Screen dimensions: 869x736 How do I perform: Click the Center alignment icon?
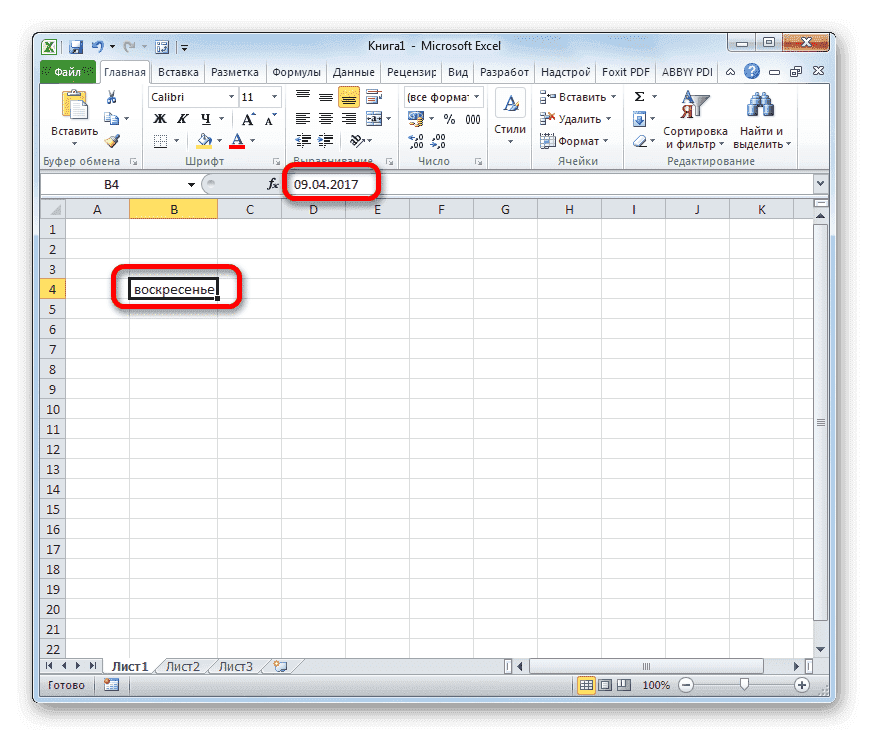(325, 118)
